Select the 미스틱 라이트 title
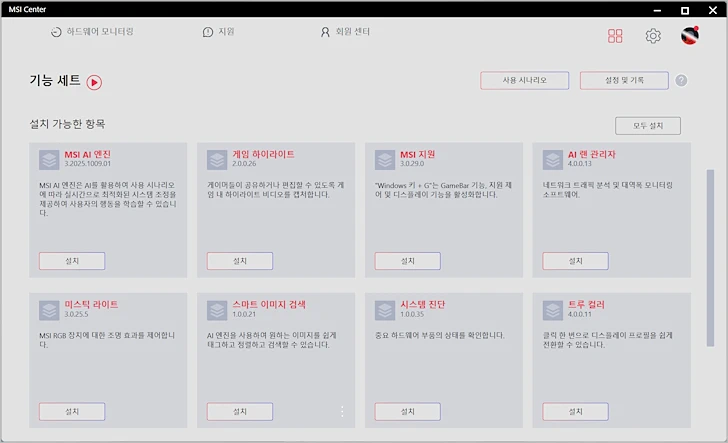The height and width of the screenshot is (443, 728). click(91, 305)
